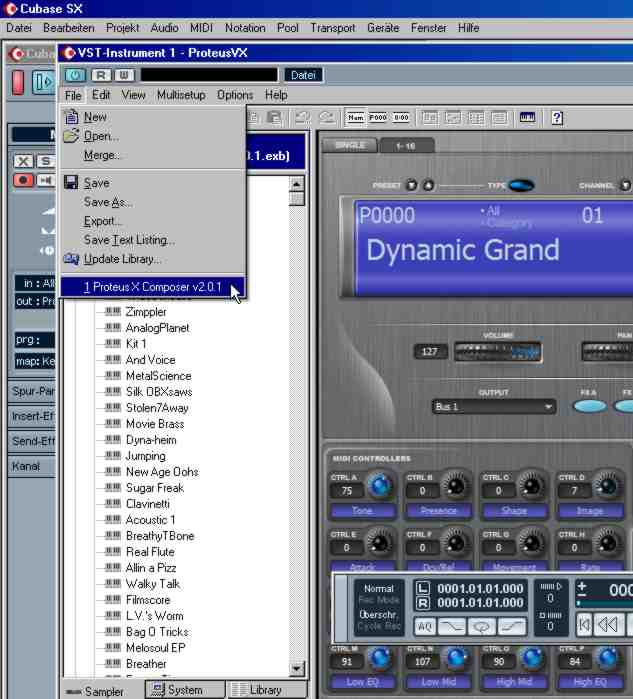The width and height of the screenshot is (633, 699).
Task: Click the rewind transport button
Action: (608, 625)
